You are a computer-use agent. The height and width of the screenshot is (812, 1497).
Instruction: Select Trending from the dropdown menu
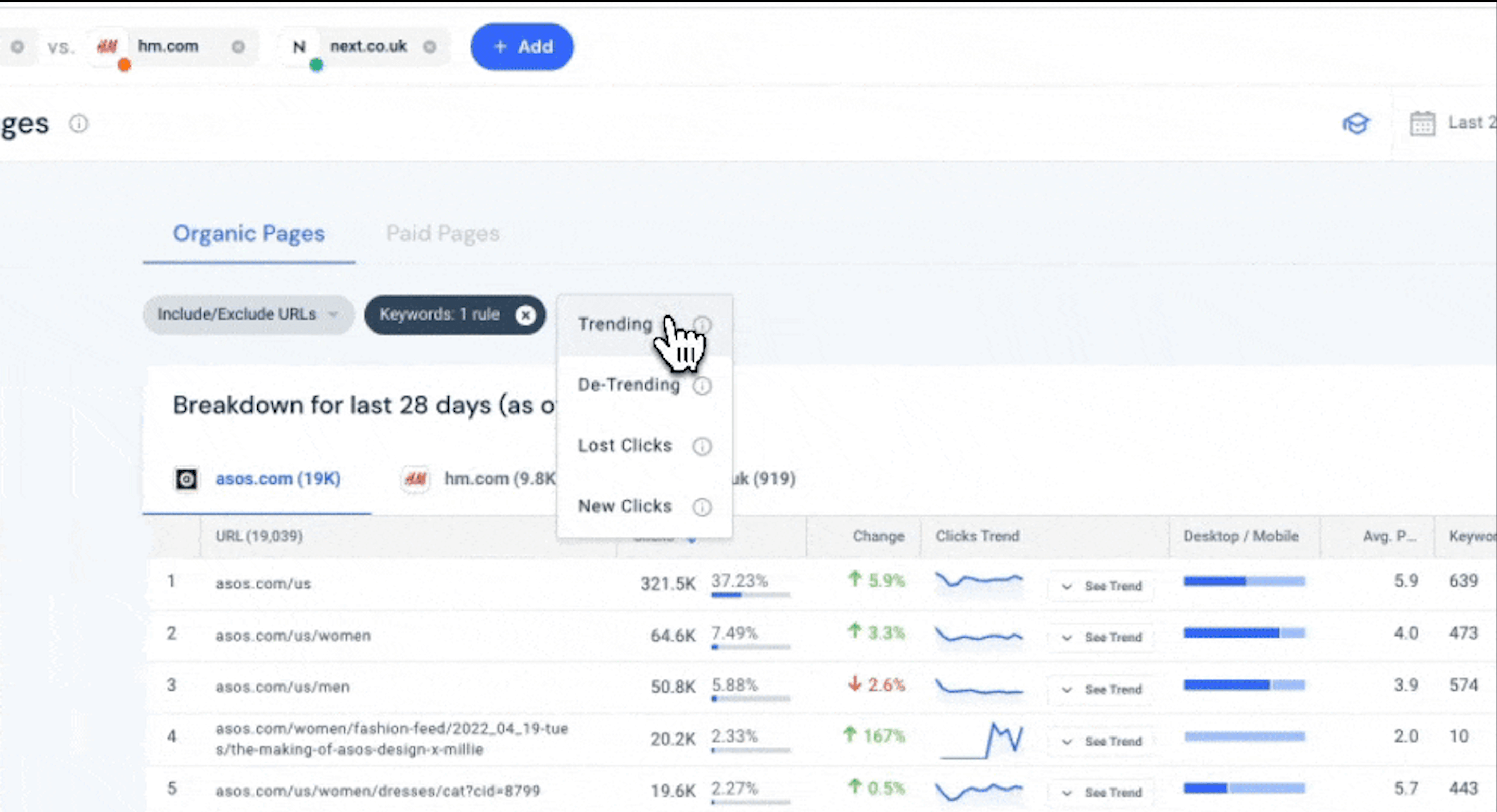point(615,324)
